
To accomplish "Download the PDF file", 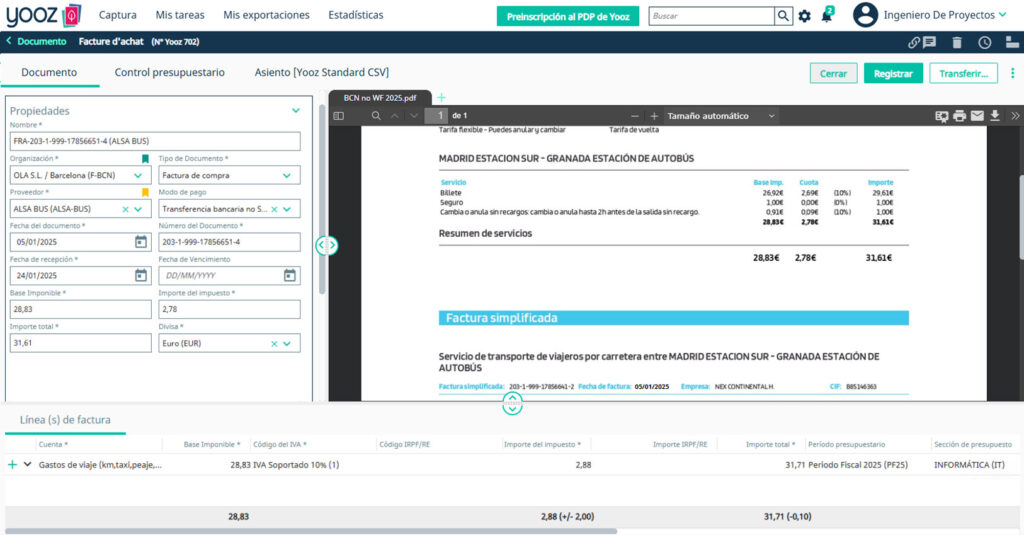I will click(x=995, y=116).
